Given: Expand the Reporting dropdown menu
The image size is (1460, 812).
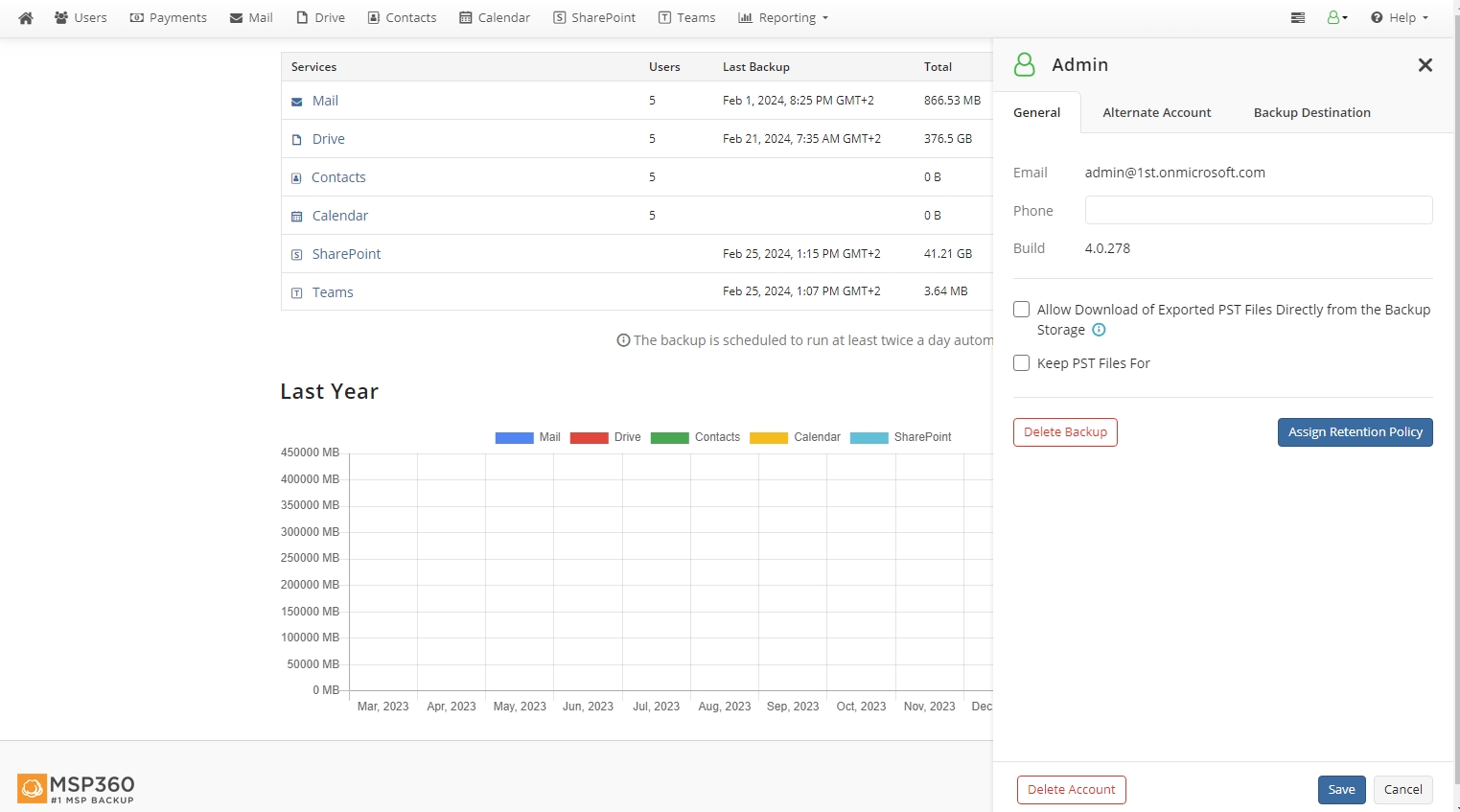Looking at the screenshot, I should pos(783,18).
